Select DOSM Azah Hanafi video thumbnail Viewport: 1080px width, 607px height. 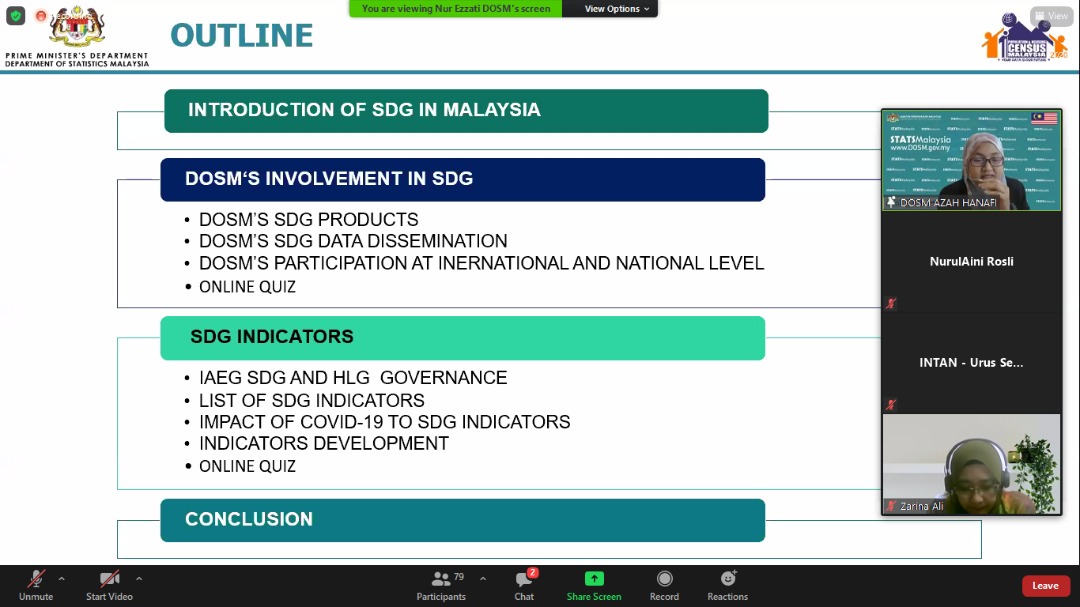click(x=971, y=160)
